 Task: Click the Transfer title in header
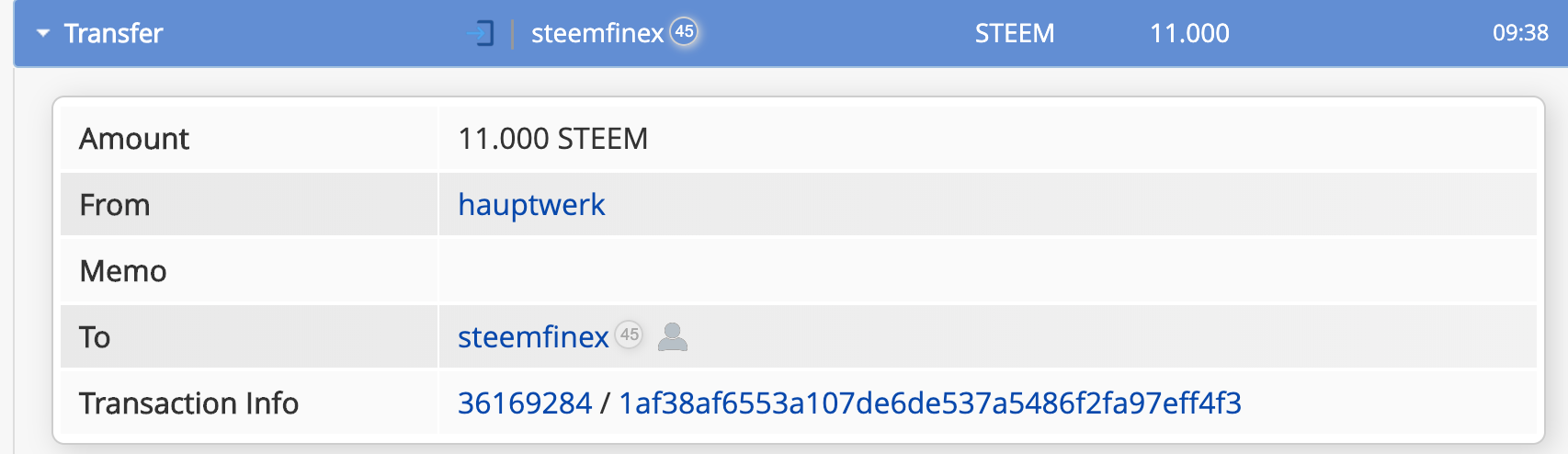(113, 34)
